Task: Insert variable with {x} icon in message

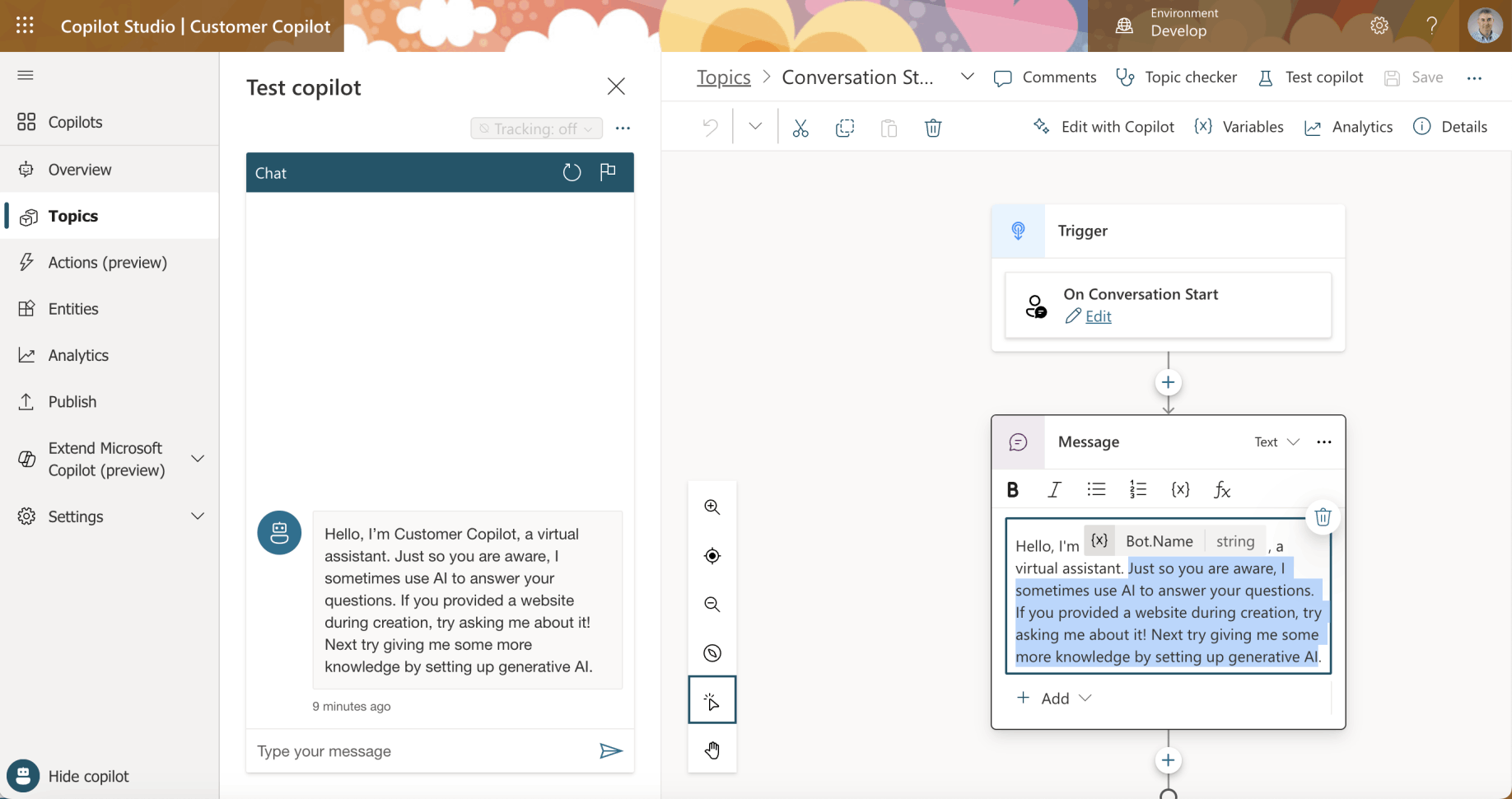Action: click(x=1180, y=489)
